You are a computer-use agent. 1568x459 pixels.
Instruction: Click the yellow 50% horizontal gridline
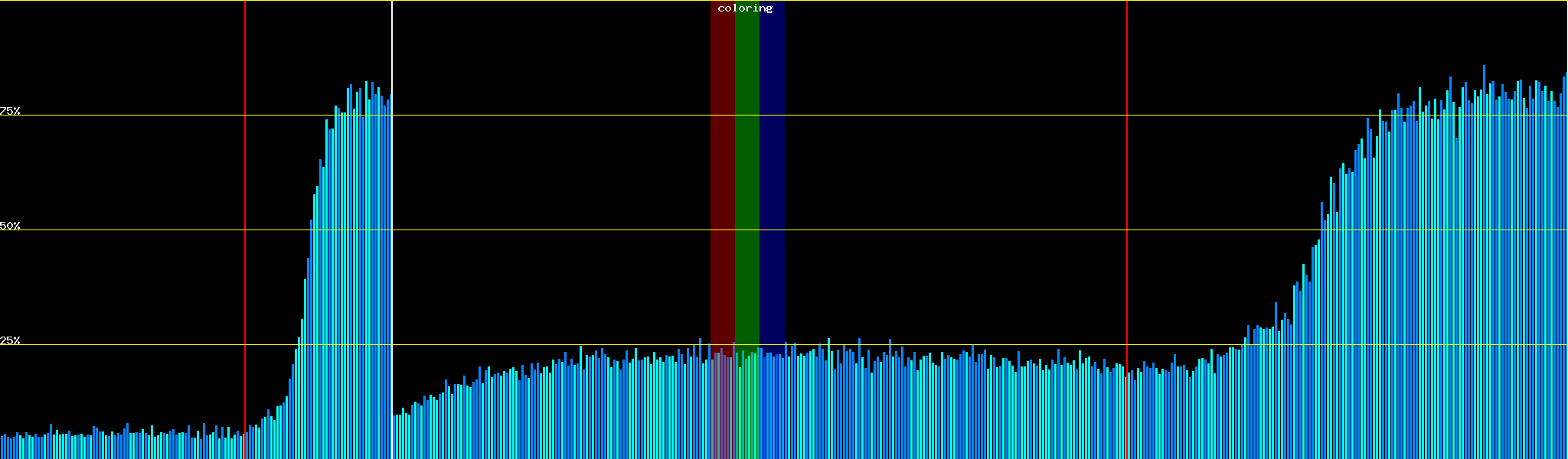point(919,230)
